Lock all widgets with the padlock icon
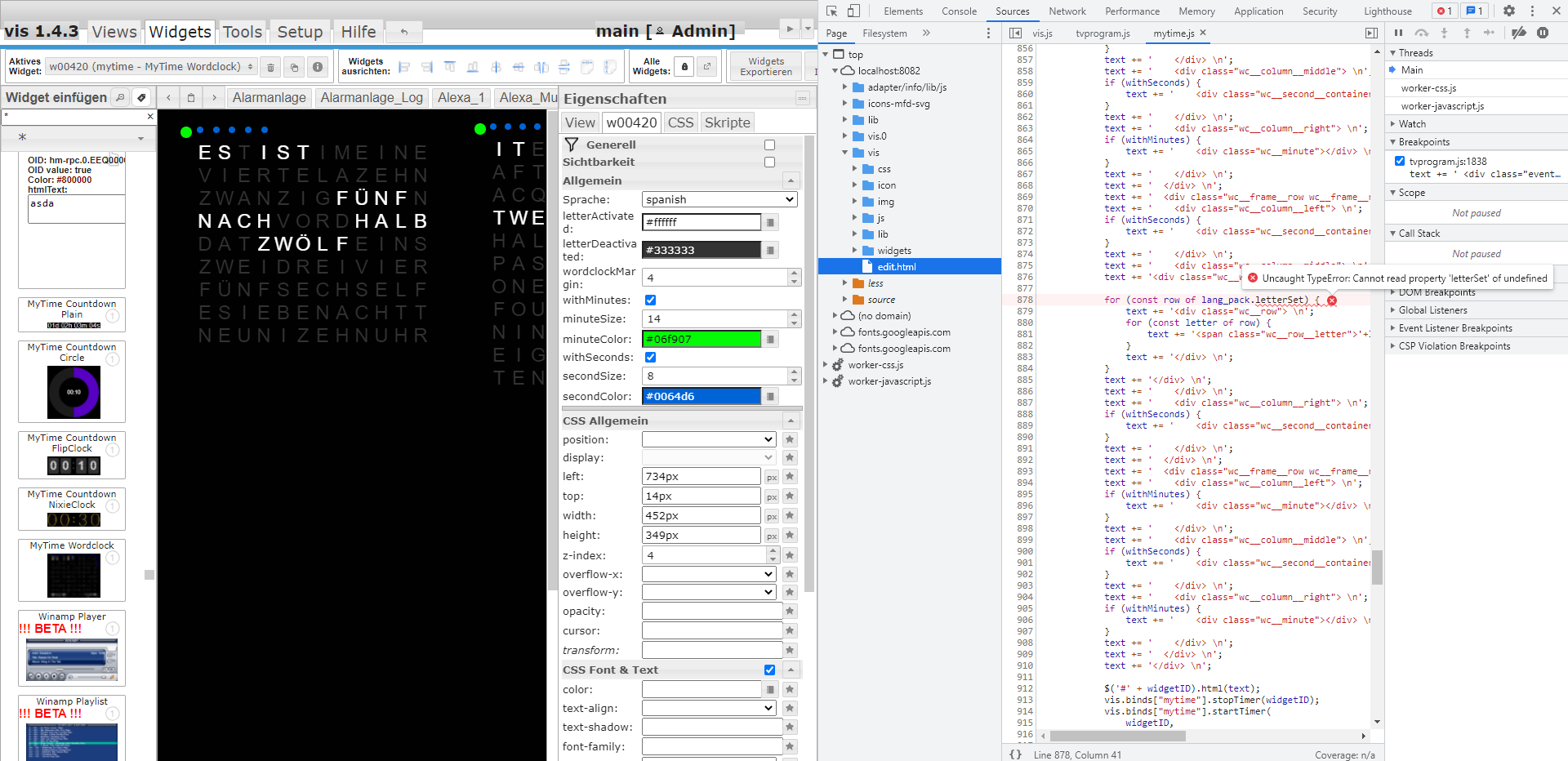The height and width of the screenshot is (761, 1568). click(684, 67)
